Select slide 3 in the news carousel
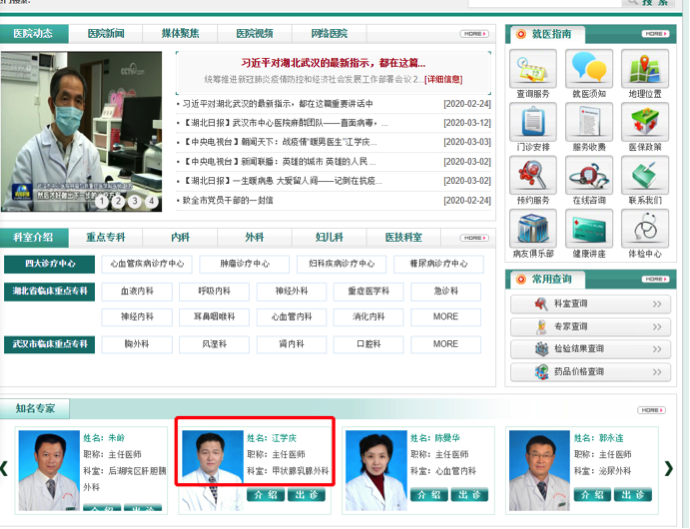Viewport: 690px width, 529px height. pos(135,202)
